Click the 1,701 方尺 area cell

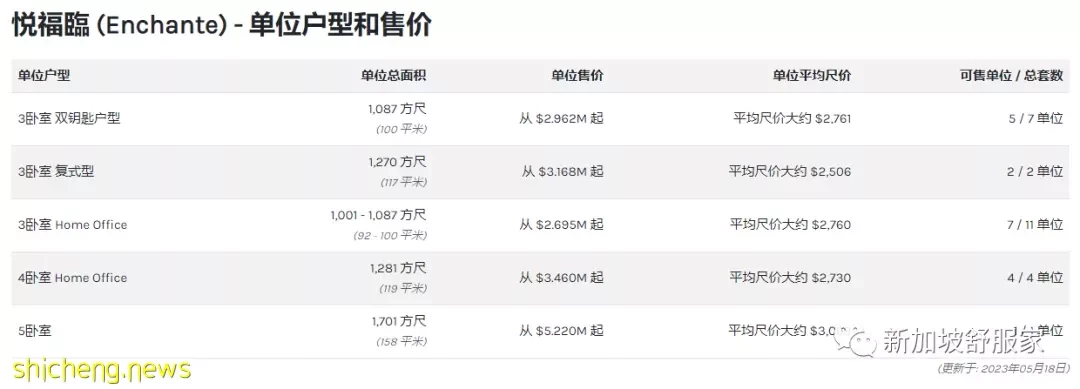399,321
